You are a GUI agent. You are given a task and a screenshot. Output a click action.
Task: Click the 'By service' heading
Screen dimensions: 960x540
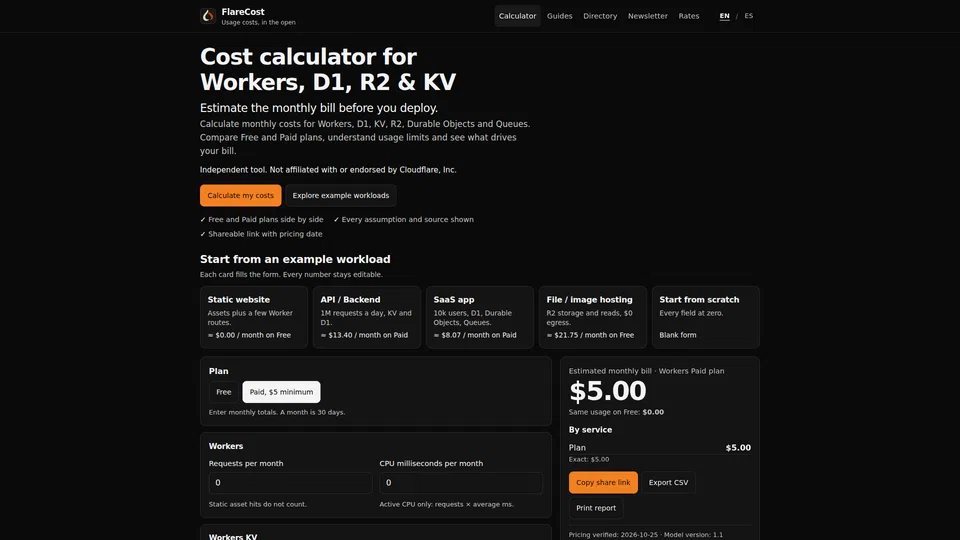pyautogui.click(x=590, y=430)
